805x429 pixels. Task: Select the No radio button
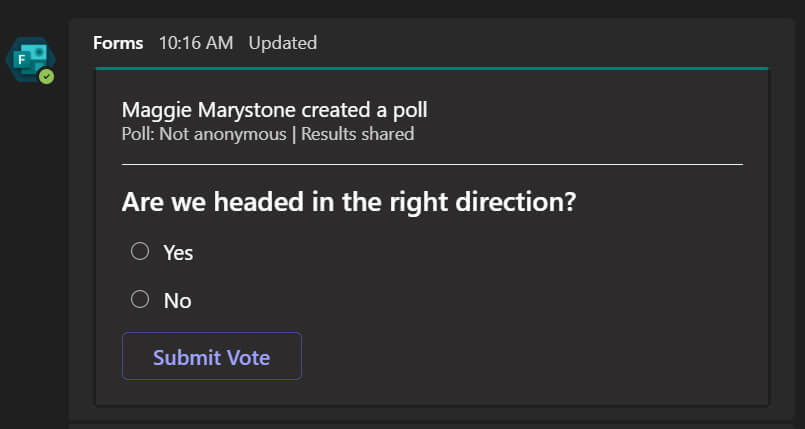(140, 299)
